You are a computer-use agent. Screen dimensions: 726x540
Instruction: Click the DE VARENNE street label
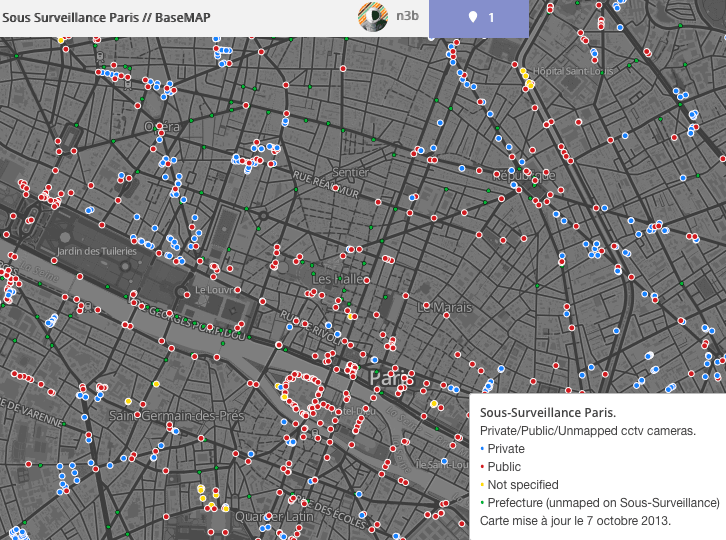pos(32,412)
